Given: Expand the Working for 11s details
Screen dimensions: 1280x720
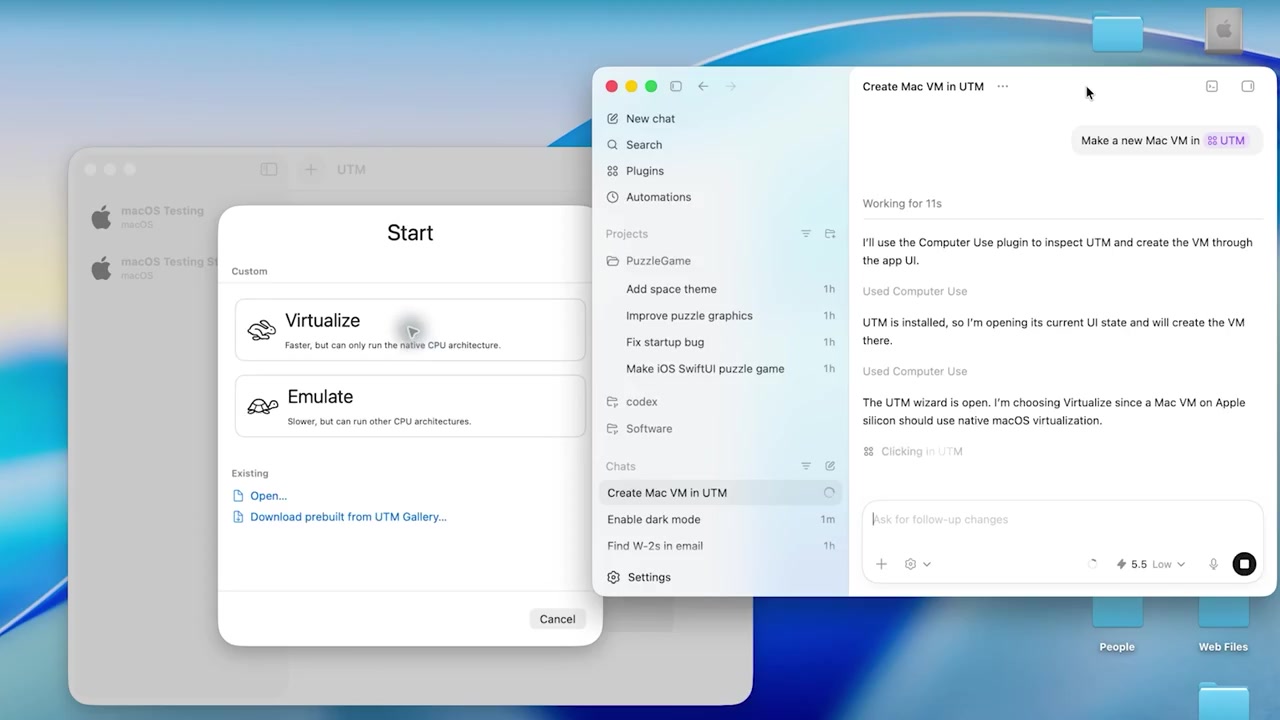Looking at the screenshot, I should click(x=902, y=203).
